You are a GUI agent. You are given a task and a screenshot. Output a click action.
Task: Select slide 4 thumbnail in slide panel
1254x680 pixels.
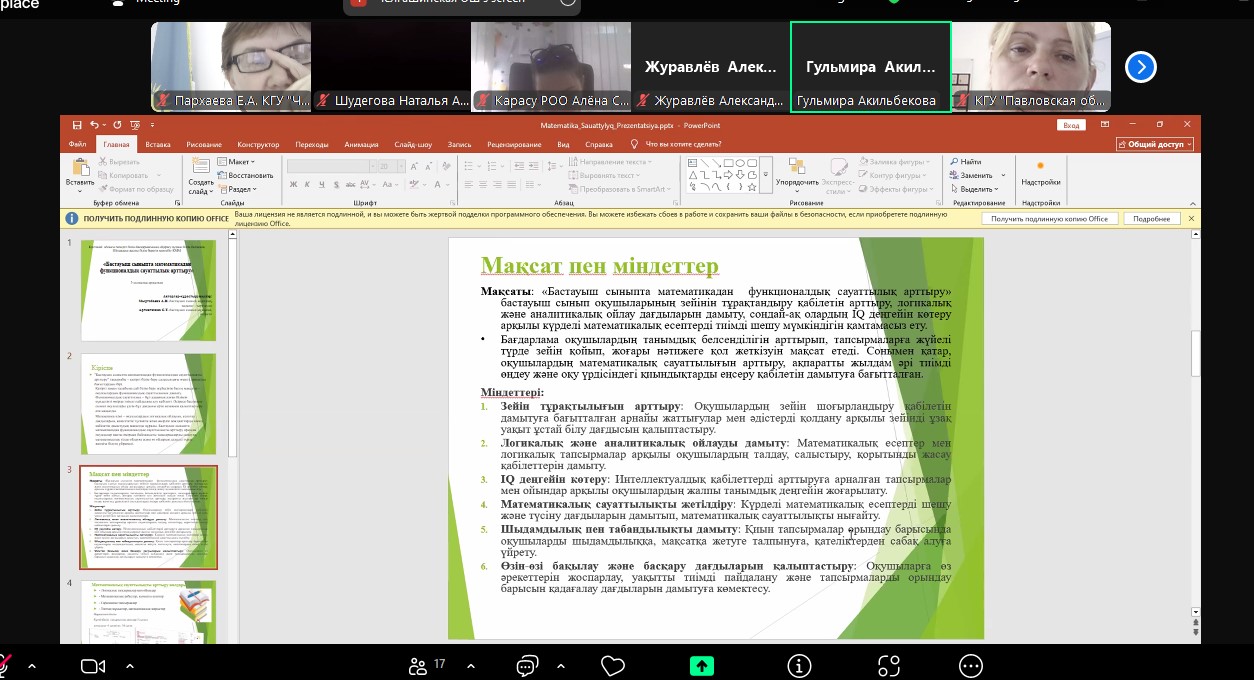(148, 612)
